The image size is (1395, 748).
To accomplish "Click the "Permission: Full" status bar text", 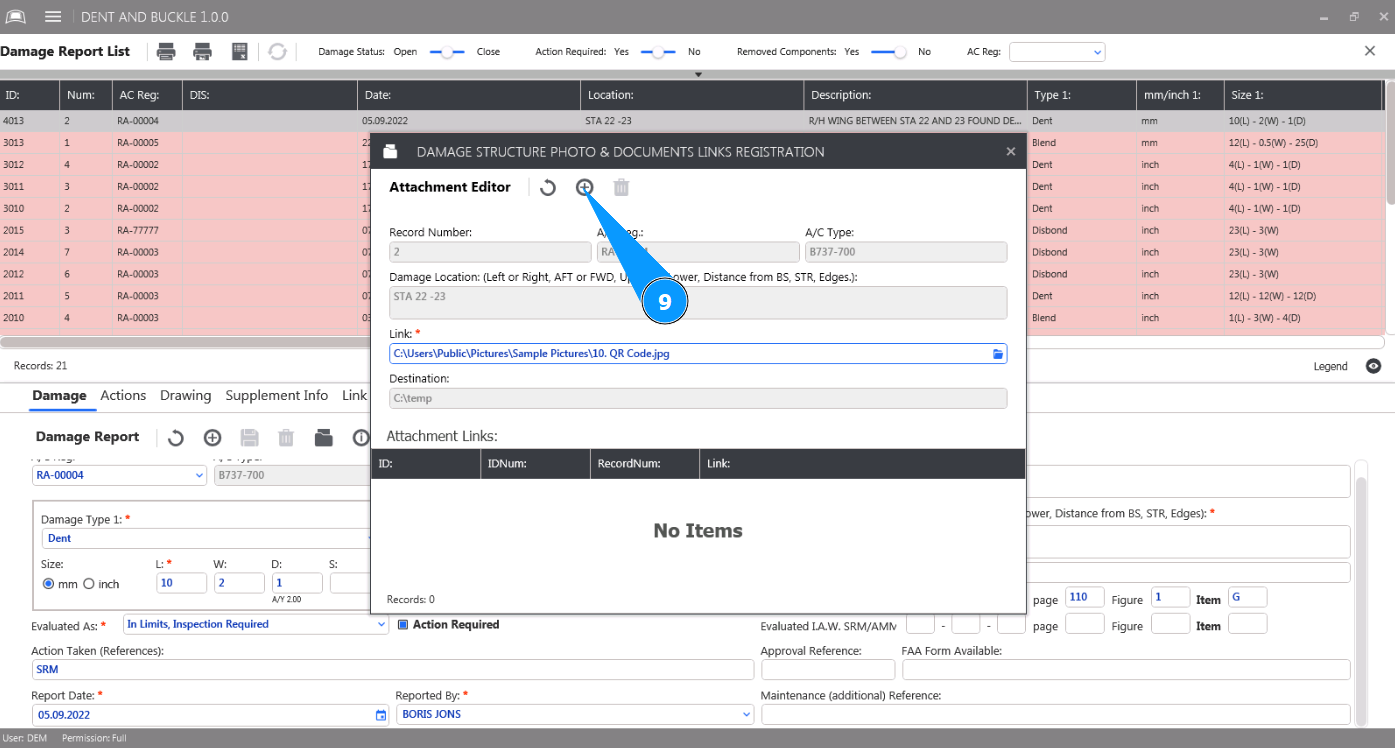I will [x=94, y=739].
